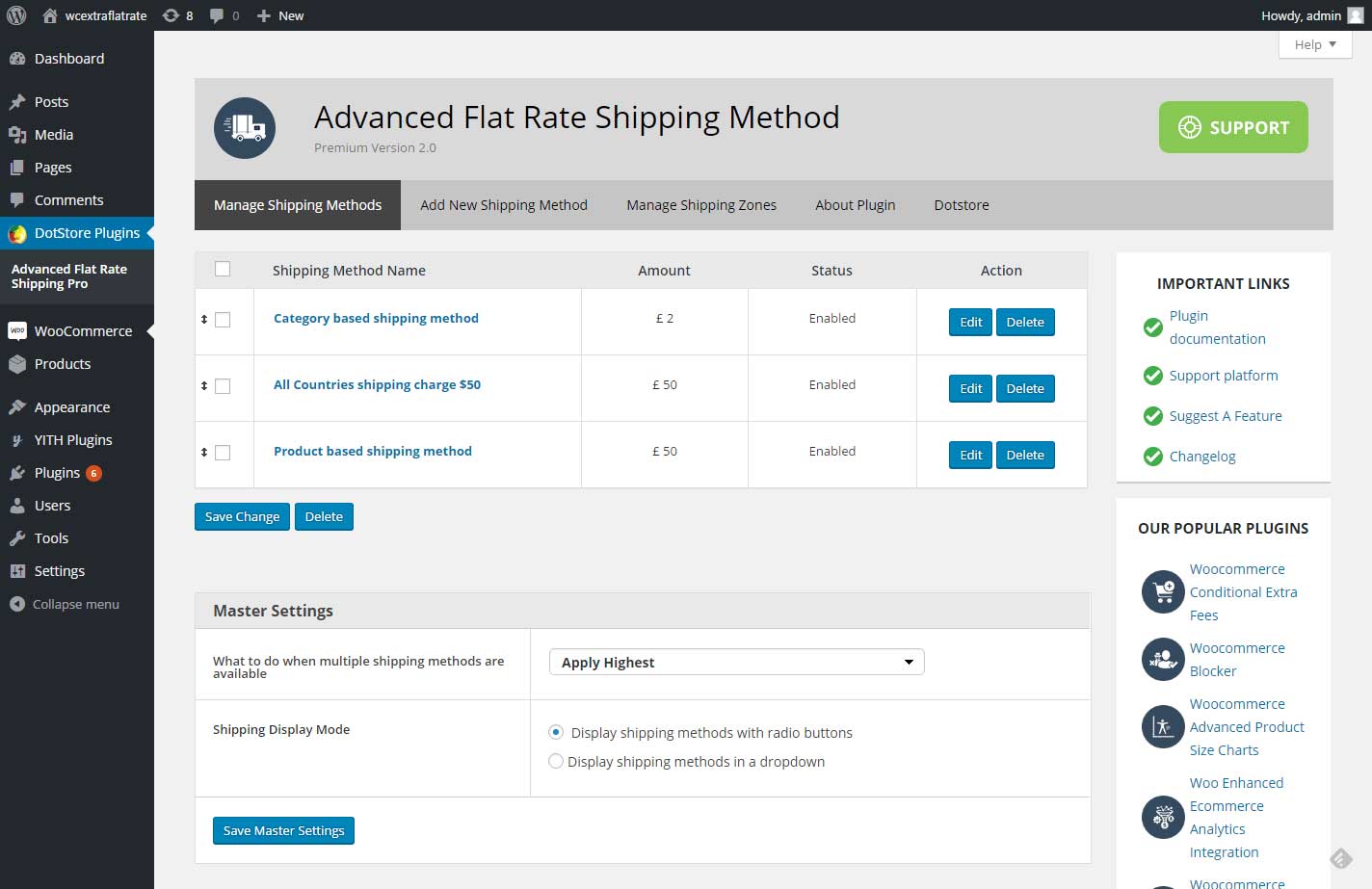Image resolution: width=1372 pixels, height=889 pixels.
Task: Open the Dotstore tab
Action: [962, 205]
